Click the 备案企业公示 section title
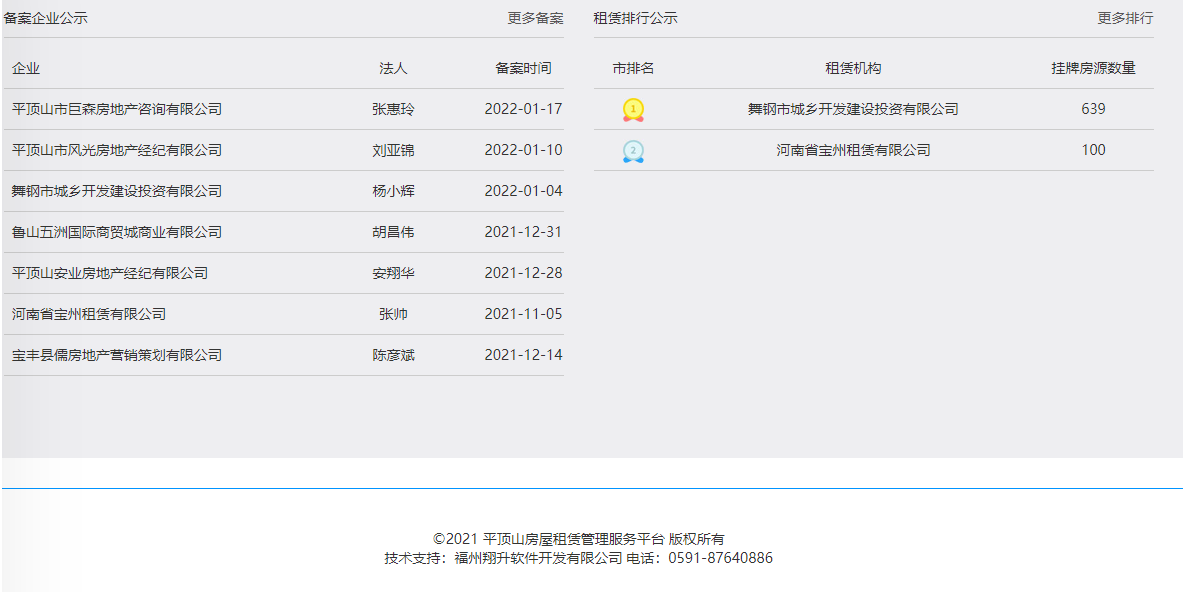 click(x=46, y=18)
